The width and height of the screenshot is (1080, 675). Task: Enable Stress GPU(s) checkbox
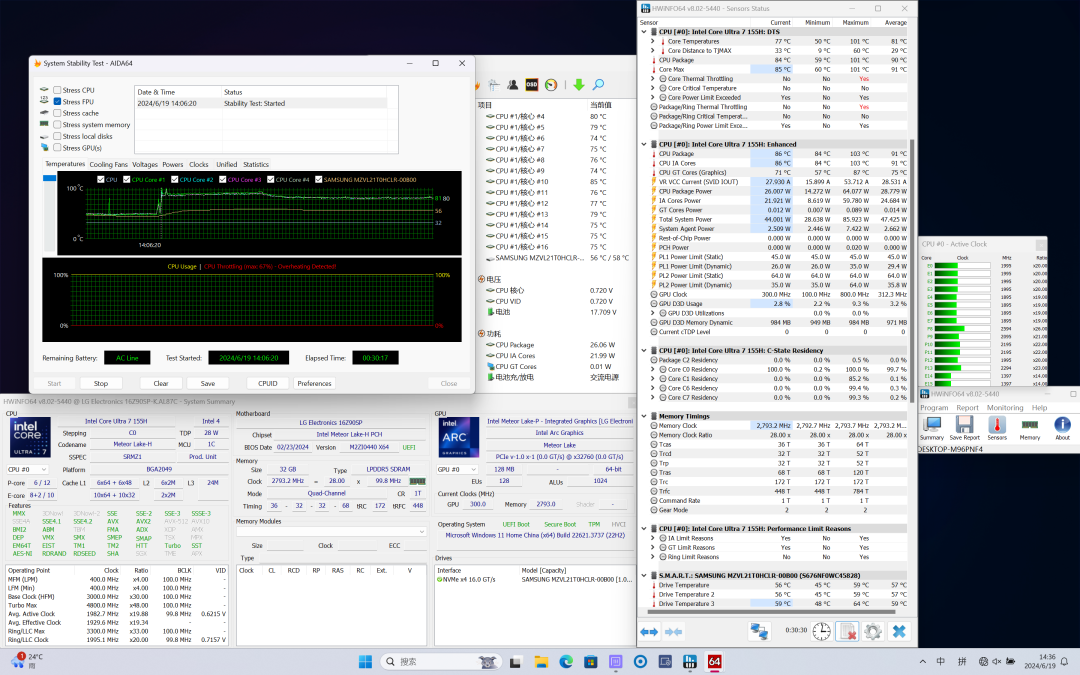click(x=57, y=148)
